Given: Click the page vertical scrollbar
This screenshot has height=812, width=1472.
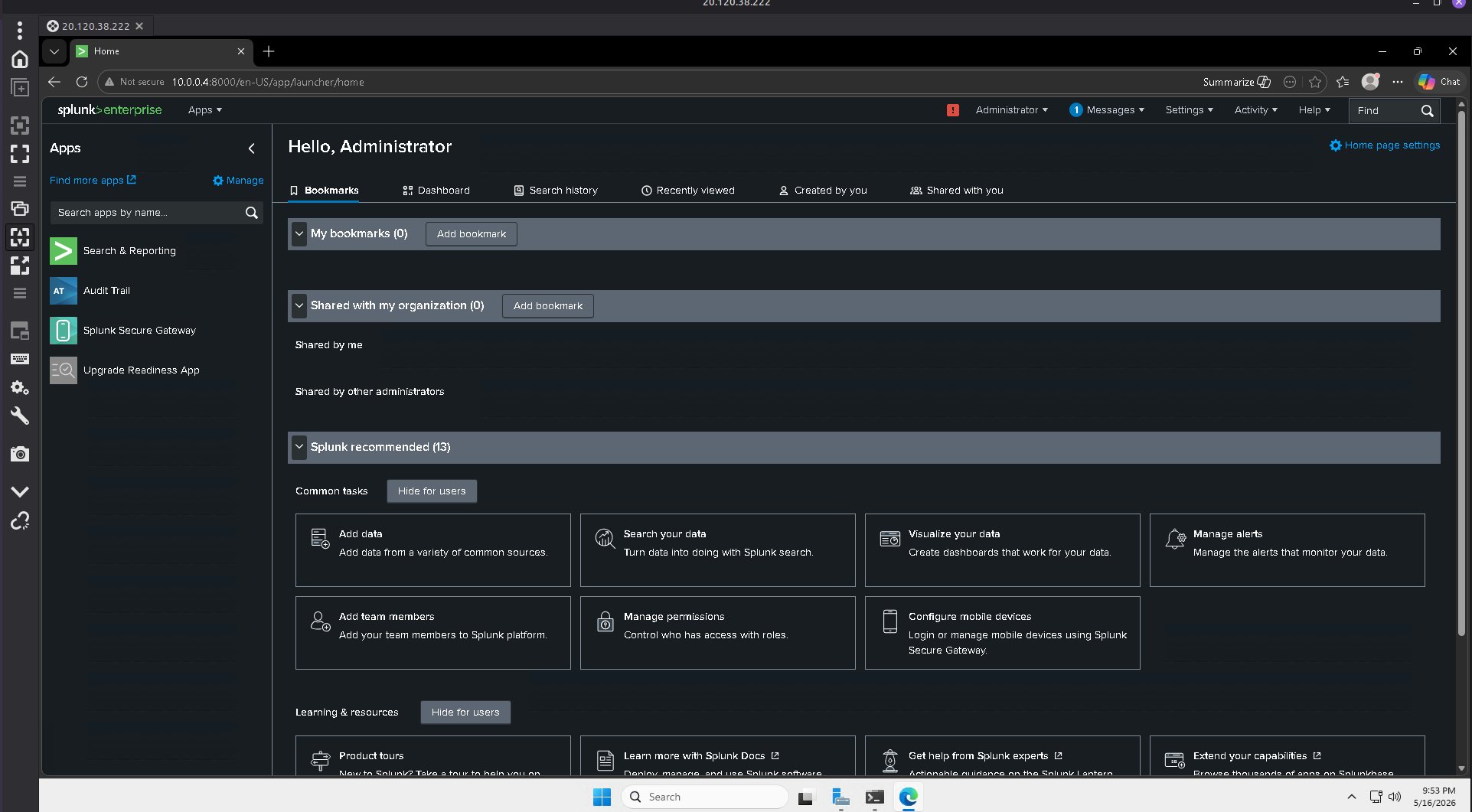Looking at the screenshot, I should 1461,375.
